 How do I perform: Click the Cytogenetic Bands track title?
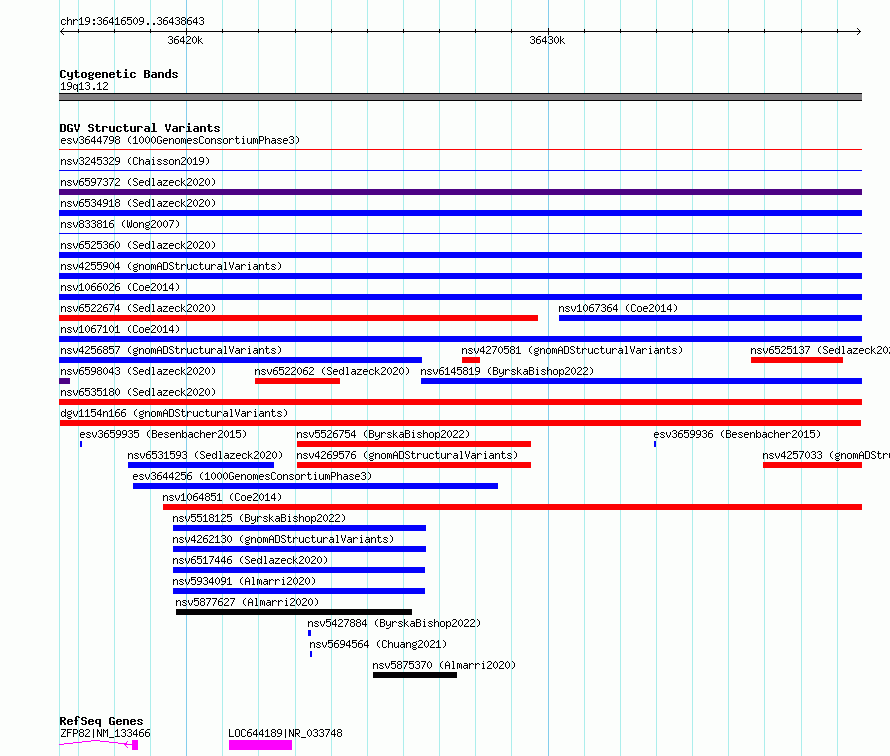tap(119, 74)
